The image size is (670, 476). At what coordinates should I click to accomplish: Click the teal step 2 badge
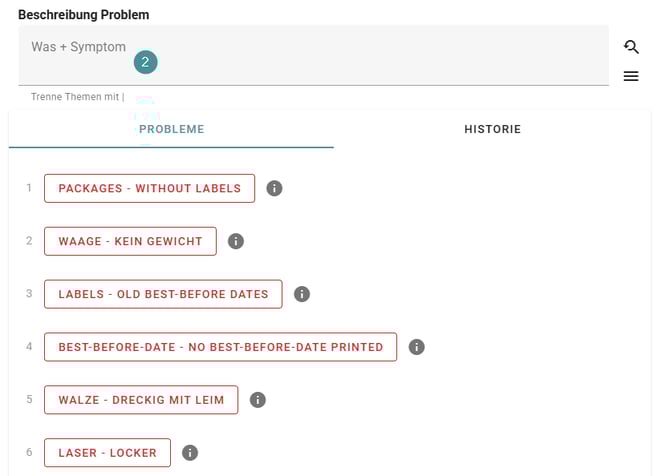click(x=146, y=62)
